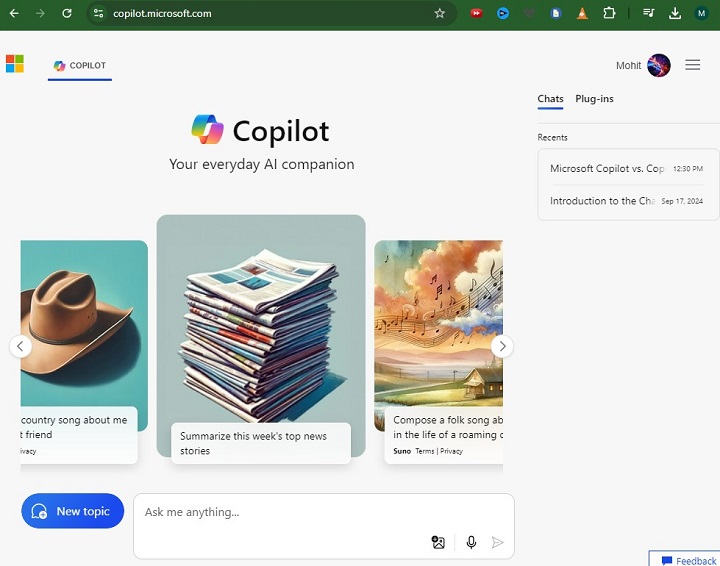This screenshot has height=566, width=720.
Task: Open the media control playlist icon
Action: (x=648, y=13)
